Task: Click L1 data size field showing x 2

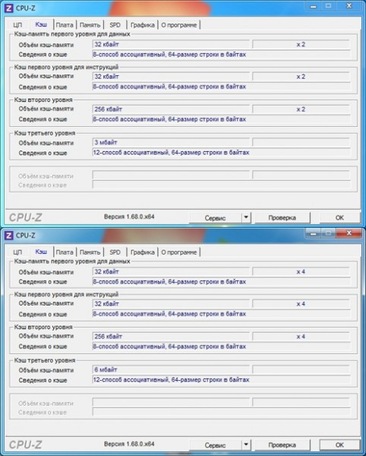Action: tap(301, 44)
